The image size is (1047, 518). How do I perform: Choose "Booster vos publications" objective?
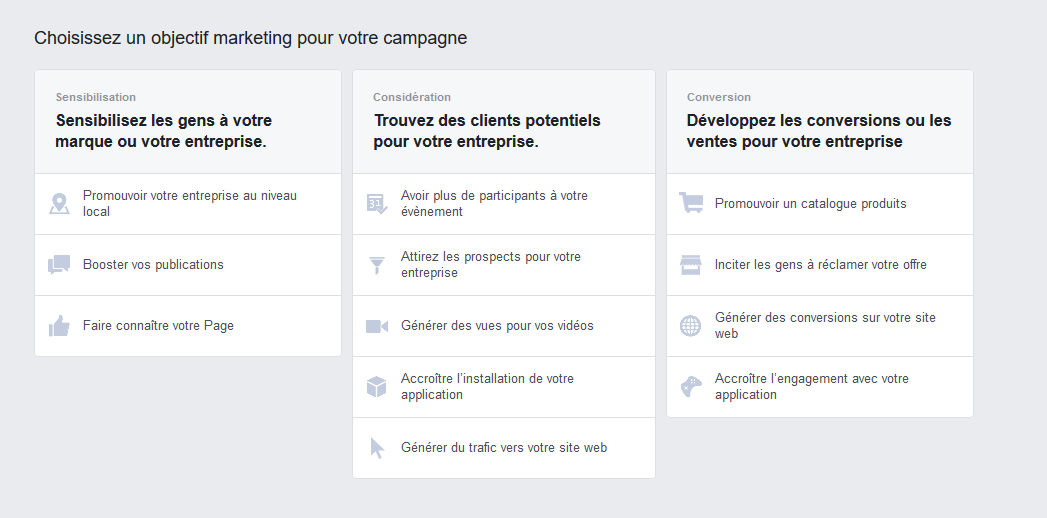pyautogui.click(x=153, y=265)
